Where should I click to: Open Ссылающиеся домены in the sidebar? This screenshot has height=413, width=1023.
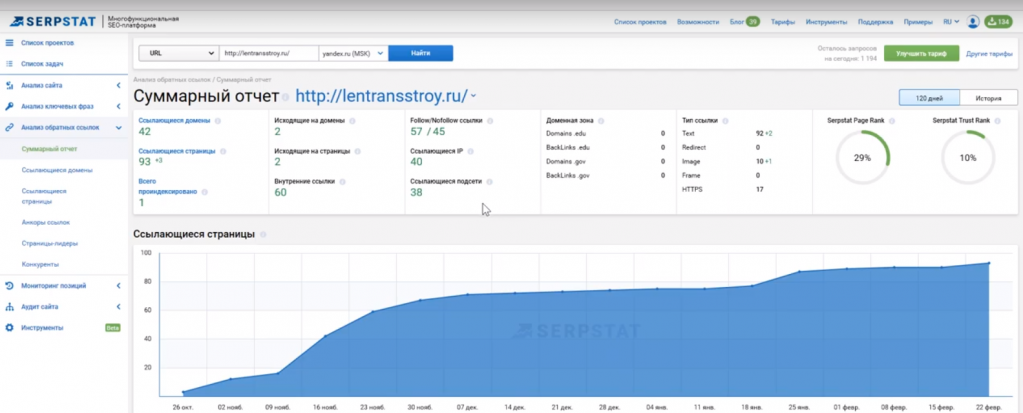57,170
